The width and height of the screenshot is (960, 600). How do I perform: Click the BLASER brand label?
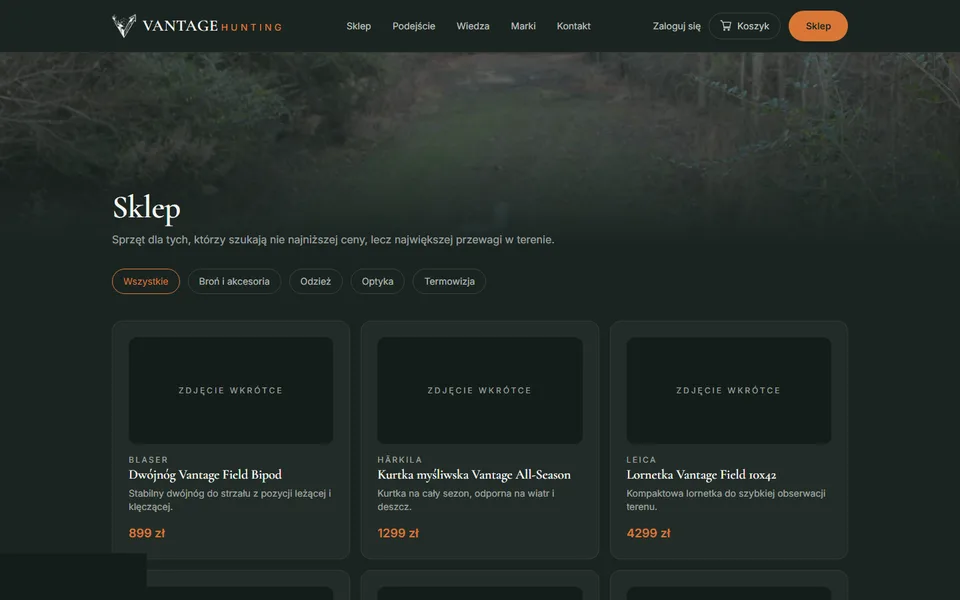coord(148,460)
